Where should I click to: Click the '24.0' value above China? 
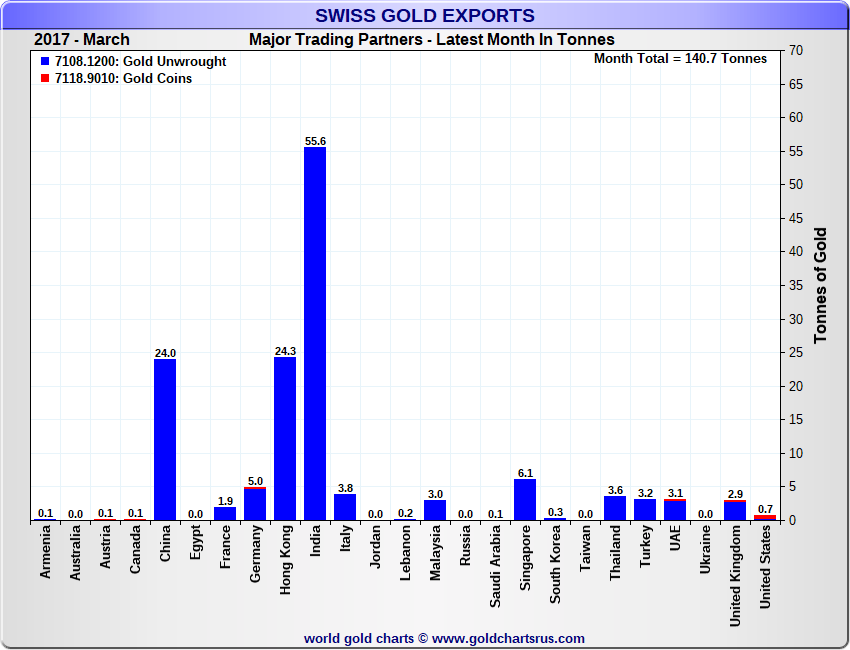tap(165, 353)
